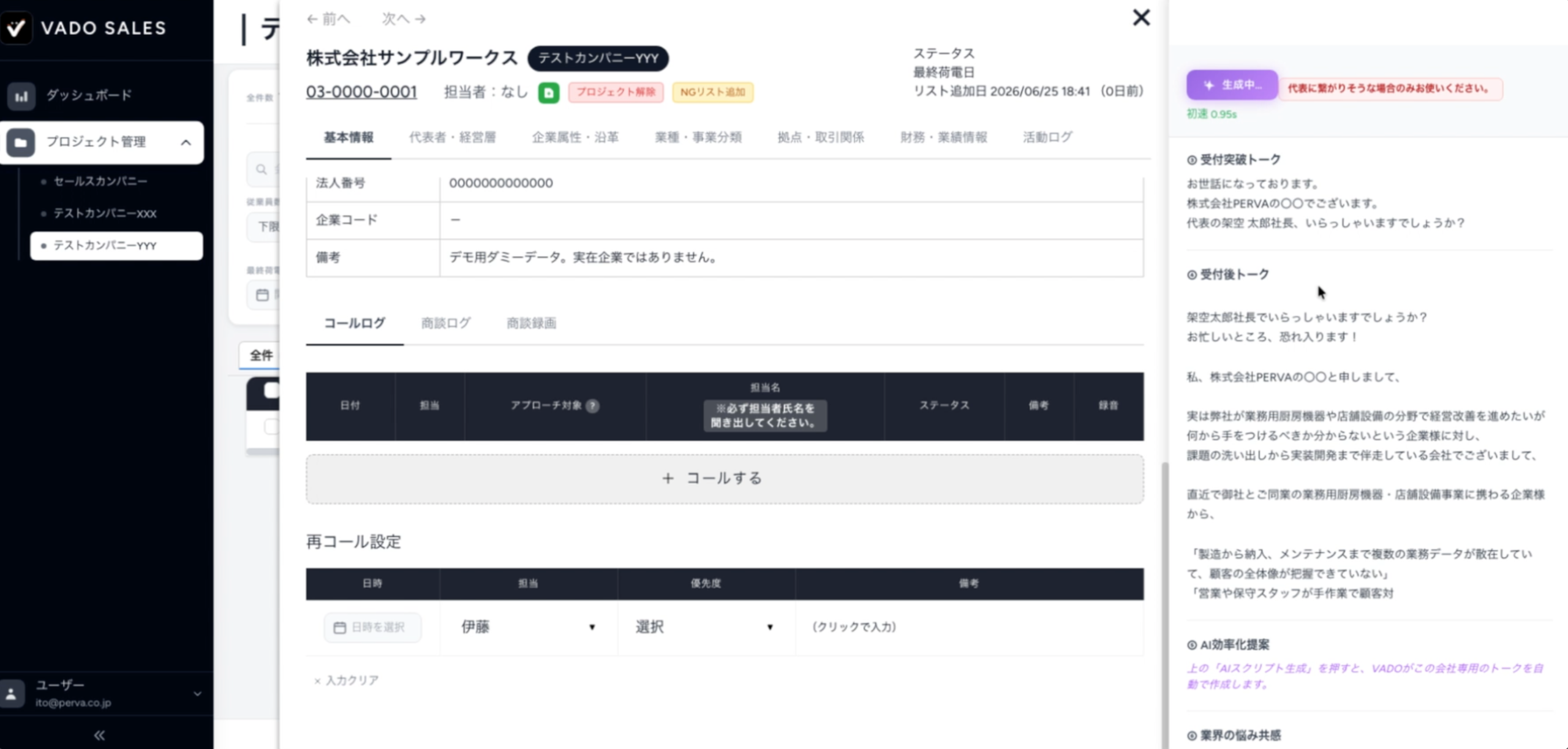Select テストカンパニーYYY in the sidebar
Viewport: 1568px width, 749px height.
coord(116,246)
